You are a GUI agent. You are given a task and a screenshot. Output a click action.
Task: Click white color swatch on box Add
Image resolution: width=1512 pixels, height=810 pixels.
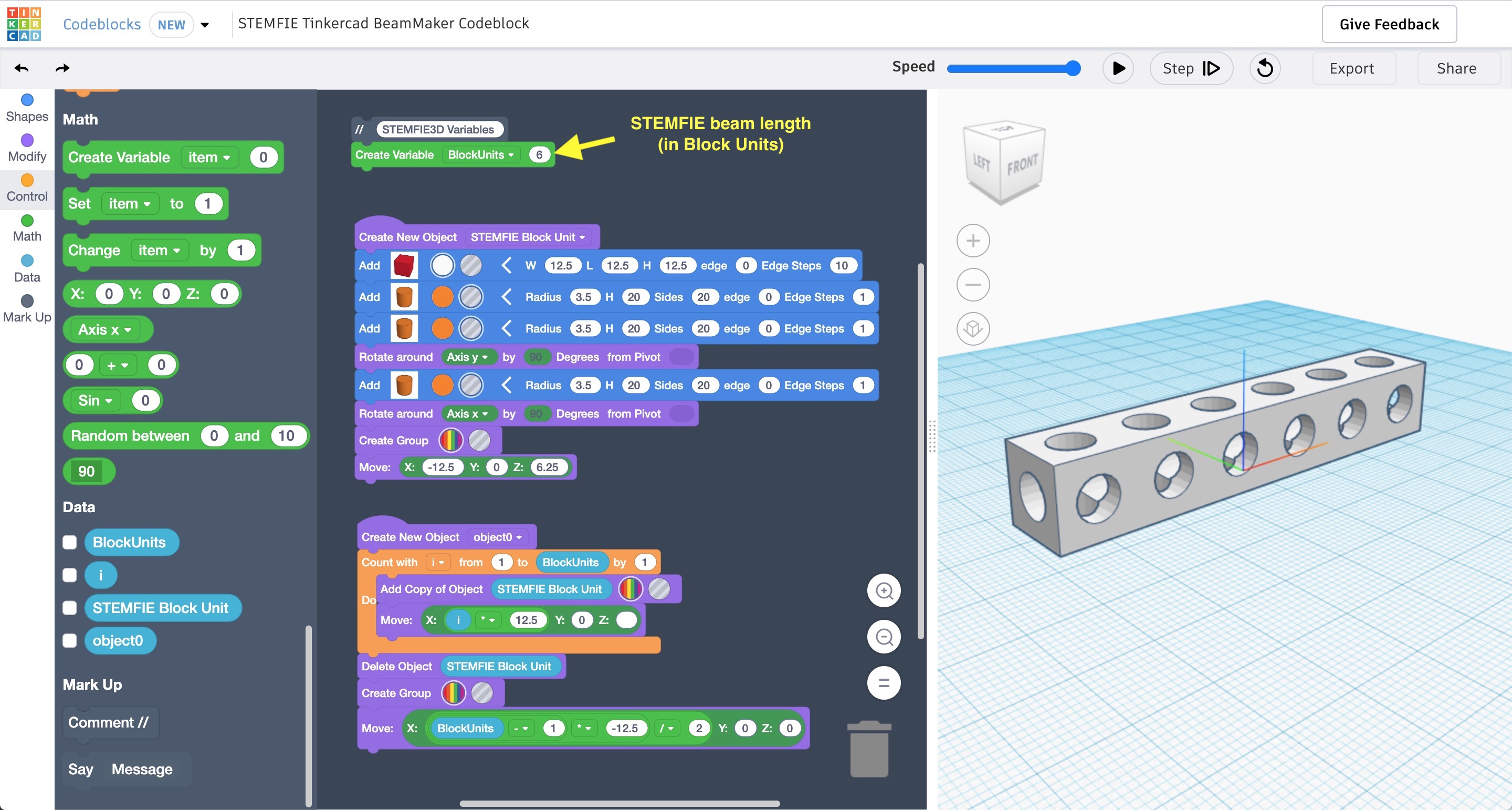point(443,265)
